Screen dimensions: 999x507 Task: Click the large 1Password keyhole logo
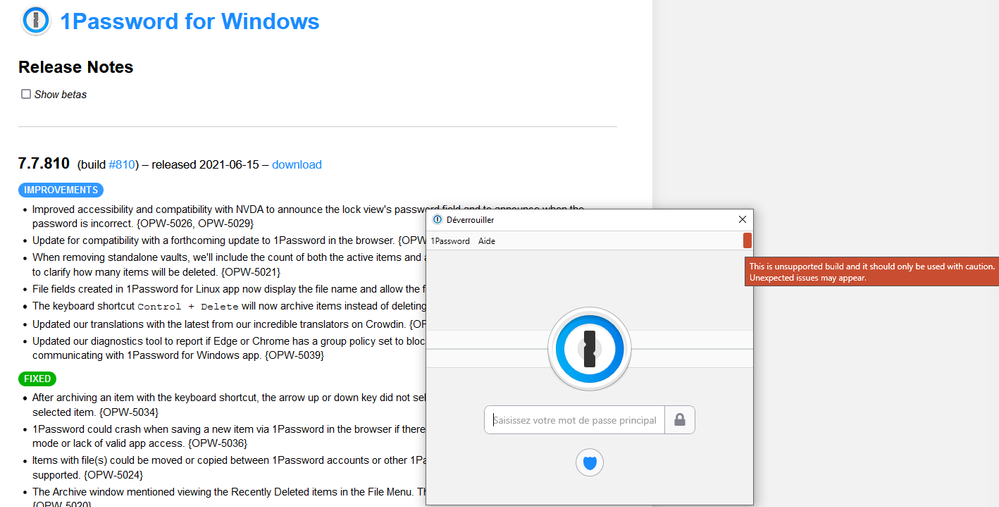coord(589,348)
